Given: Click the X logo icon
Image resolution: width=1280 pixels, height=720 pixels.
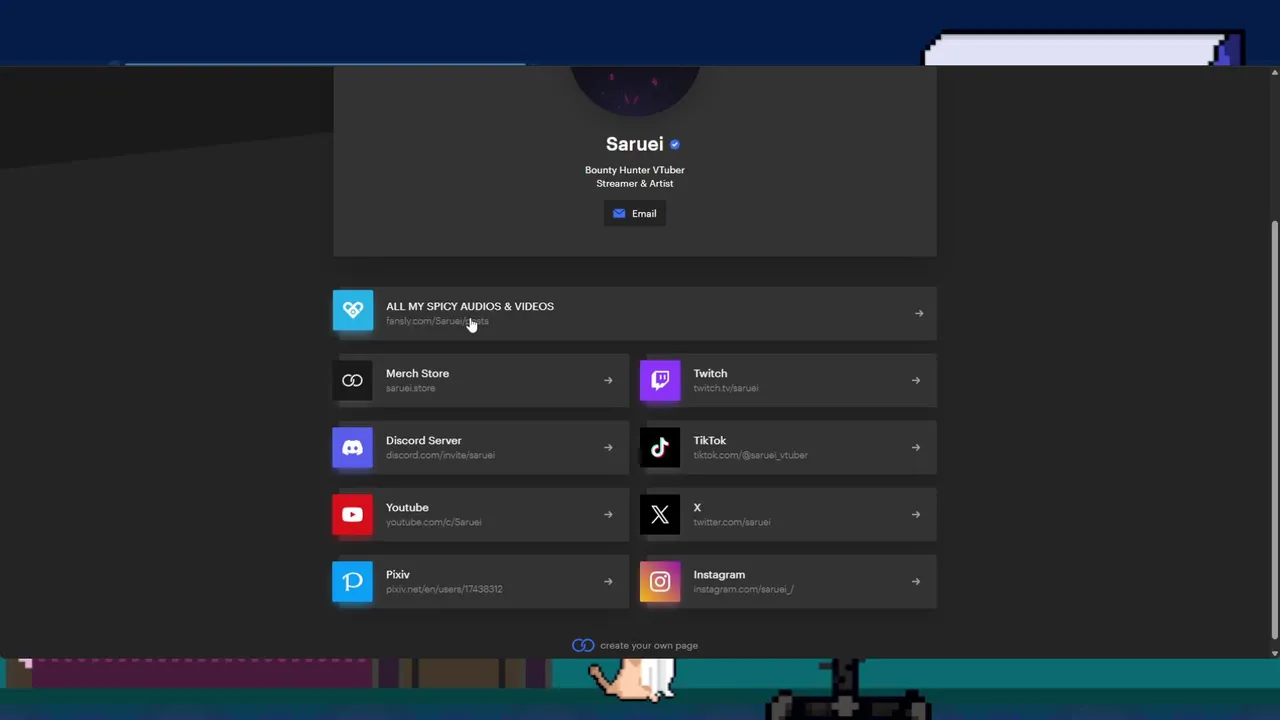Looking at the screenshot, I should click(x=660, y=514).
